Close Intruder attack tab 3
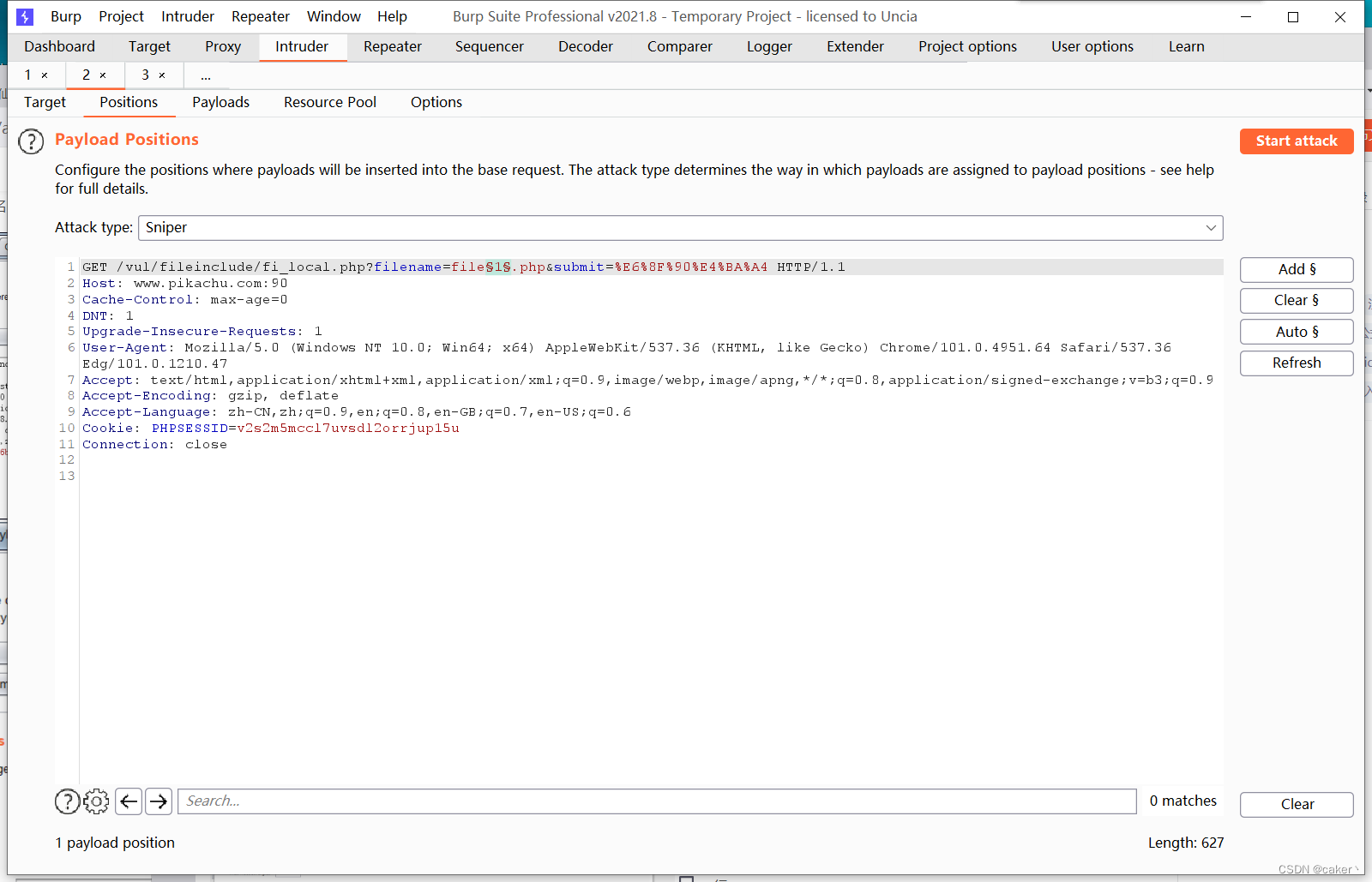 [162, 75]
